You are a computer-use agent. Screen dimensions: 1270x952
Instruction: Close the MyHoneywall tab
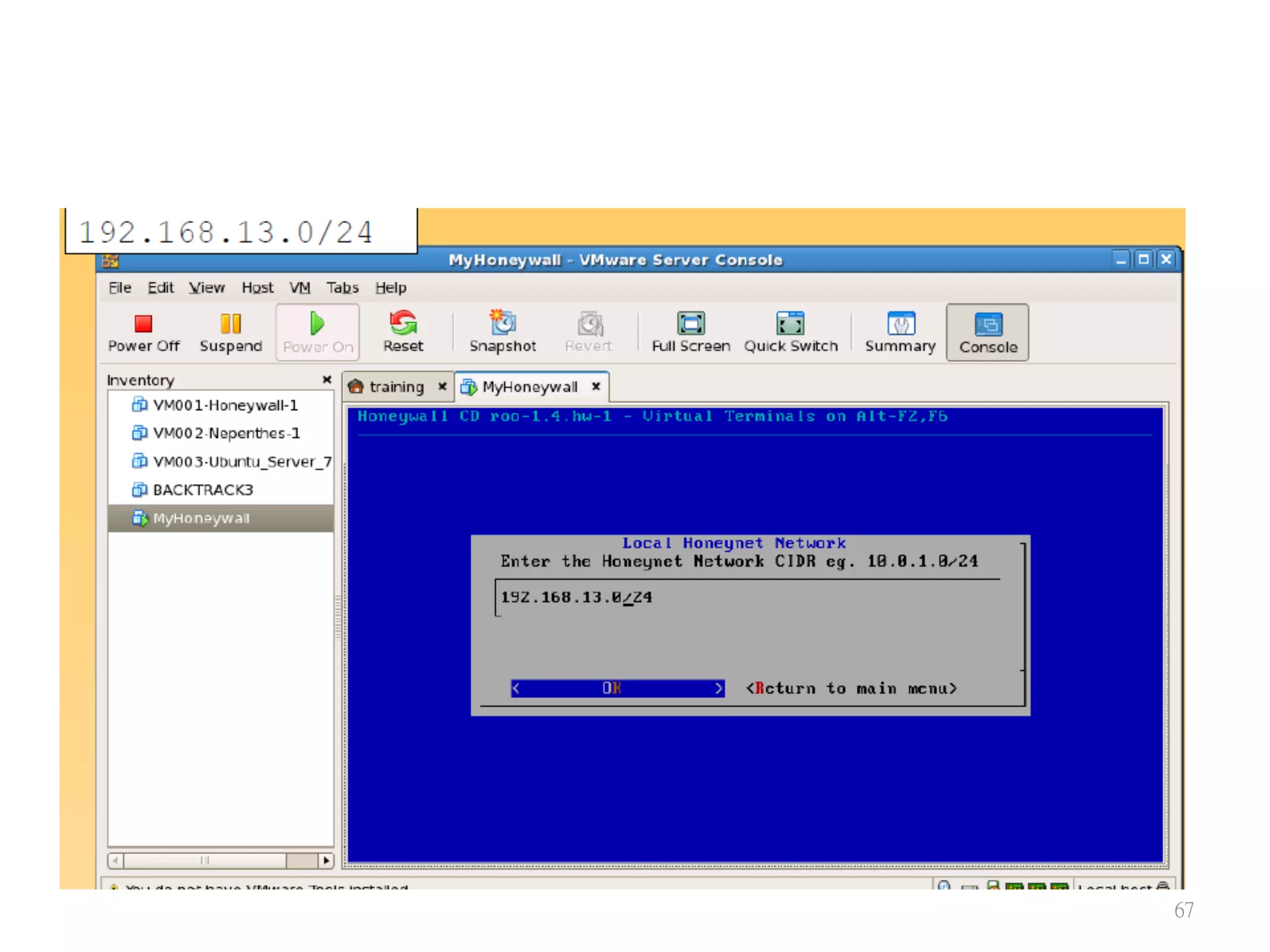coord(596,387)
